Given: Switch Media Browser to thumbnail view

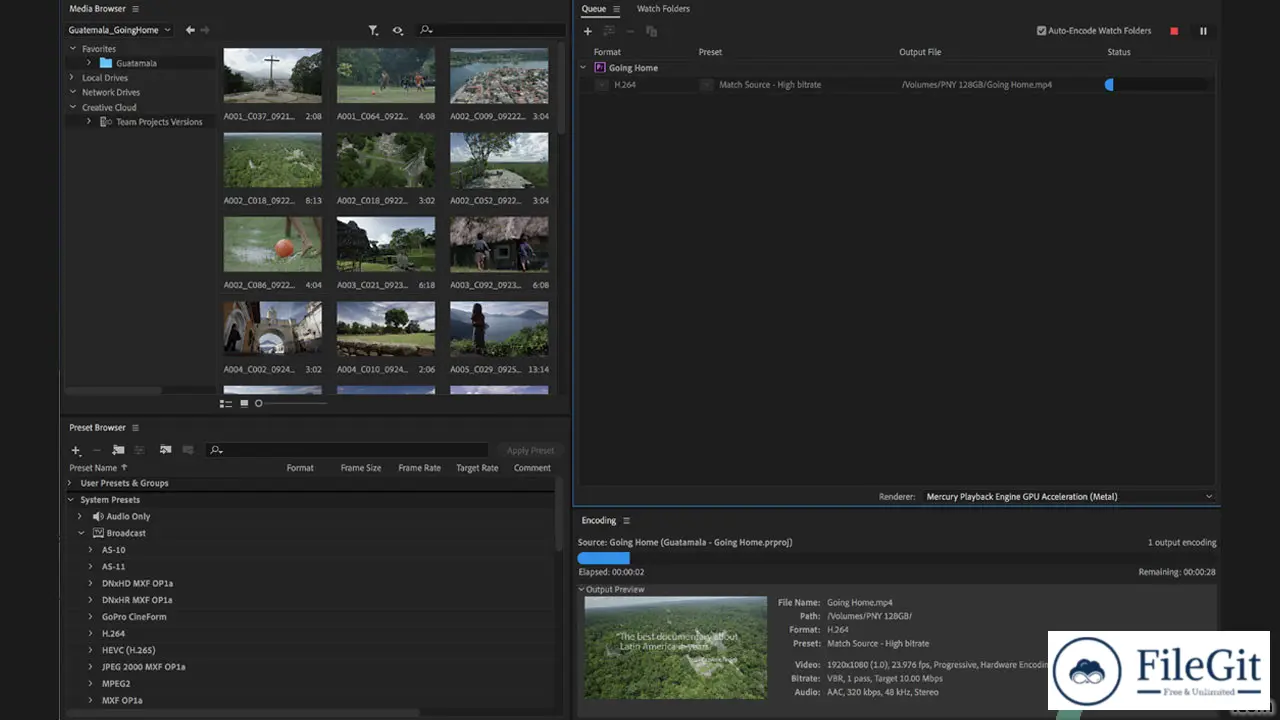Looking at the screenshot, I should click(x=244, y=403).
